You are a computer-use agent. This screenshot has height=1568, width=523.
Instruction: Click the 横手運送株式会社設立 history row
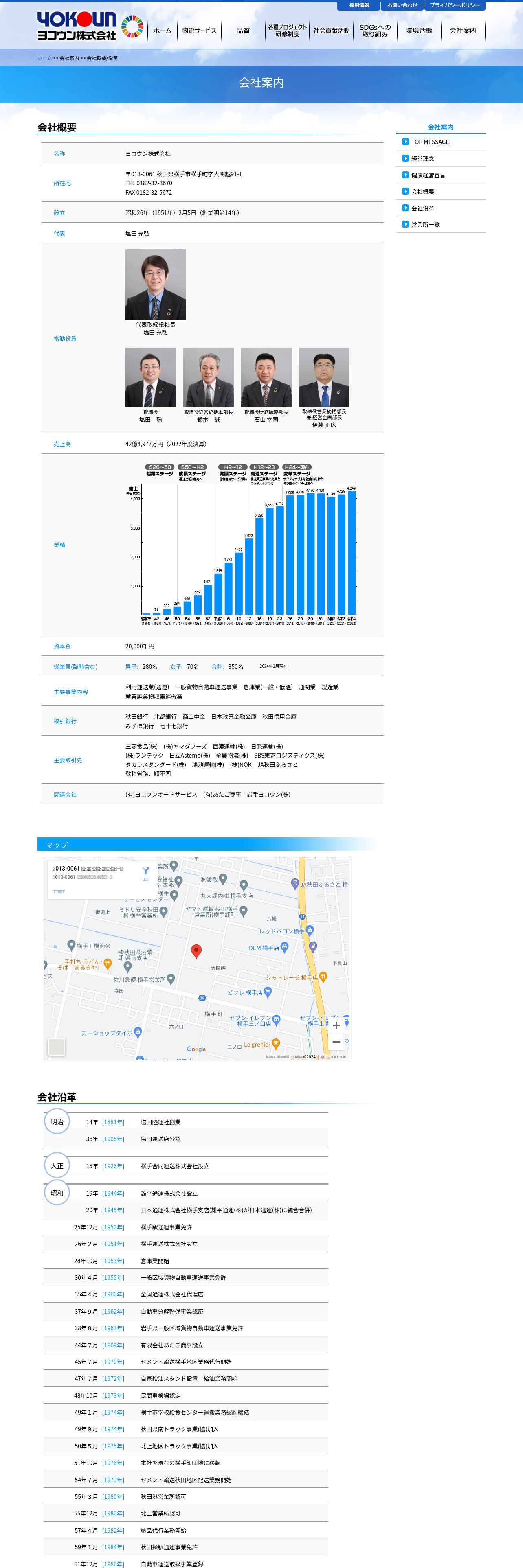[186, 1244]
